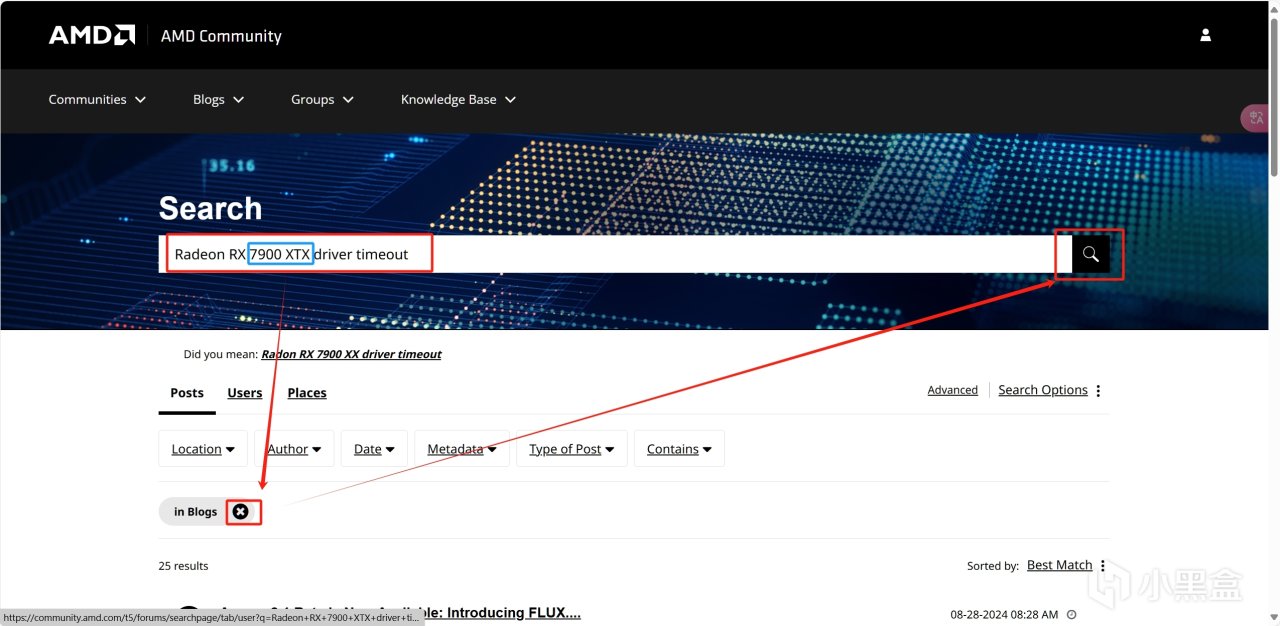Screen dimensions: 1280x626
Task: Click the "in Blogs" chip label
Action: (x=195, y=512)
